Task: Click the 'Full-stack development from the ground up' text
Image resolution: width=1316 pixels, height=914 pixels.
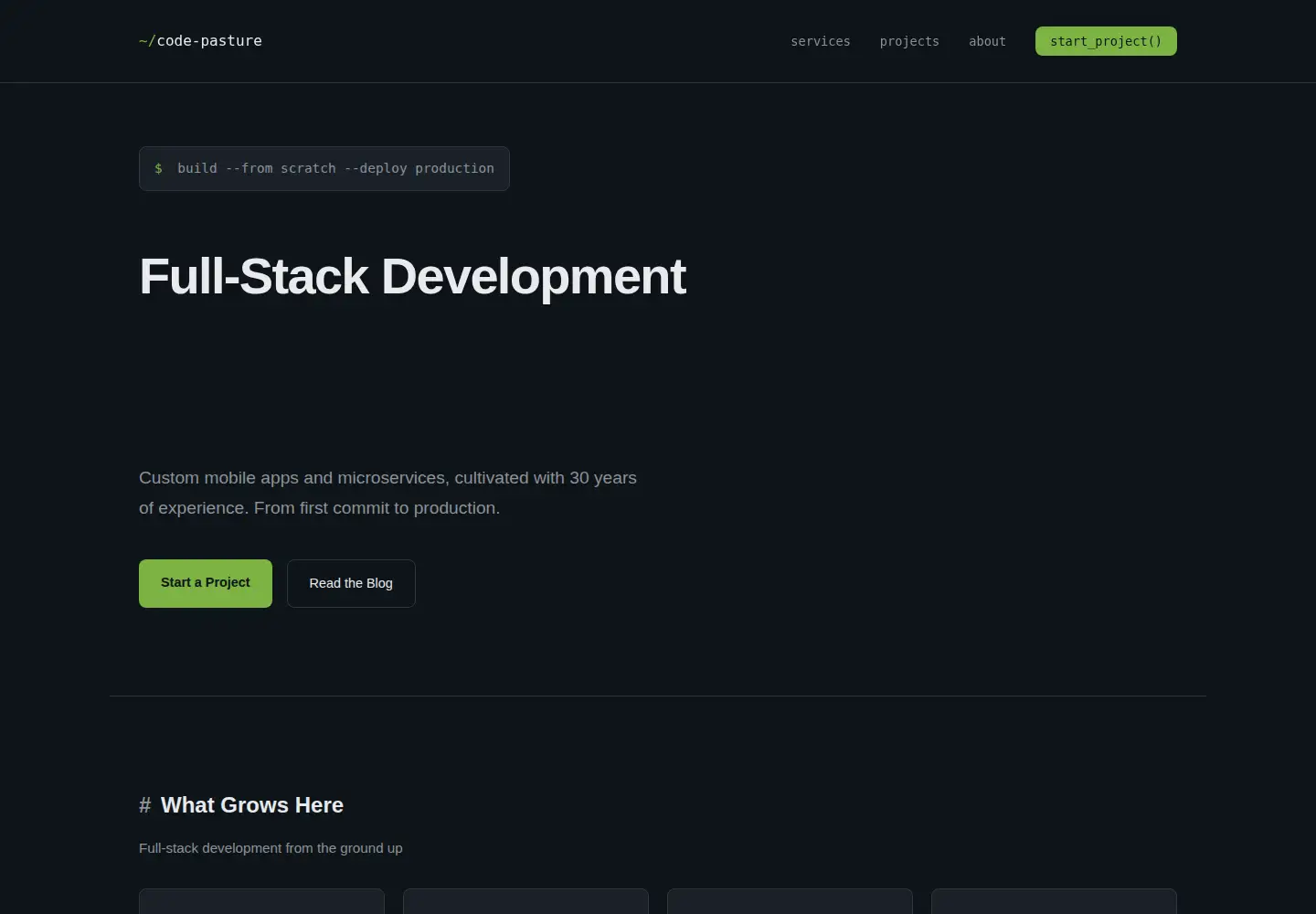Action: [271, 848]
